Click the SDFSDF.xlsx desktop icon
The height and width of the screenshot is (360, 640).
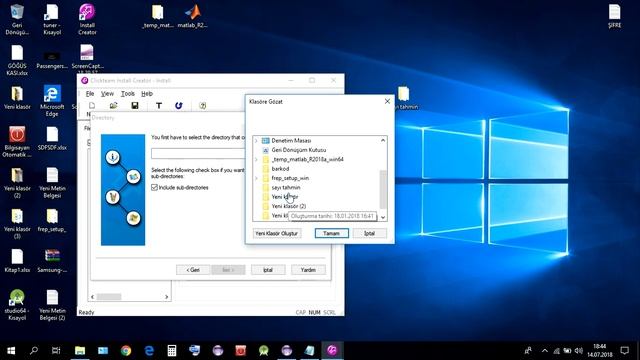52,139
